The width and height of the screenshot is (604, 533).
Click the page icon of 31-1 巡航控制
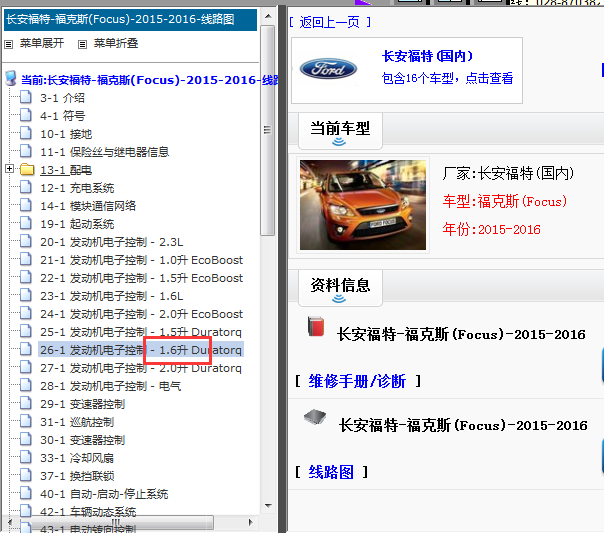pos(26,421)
